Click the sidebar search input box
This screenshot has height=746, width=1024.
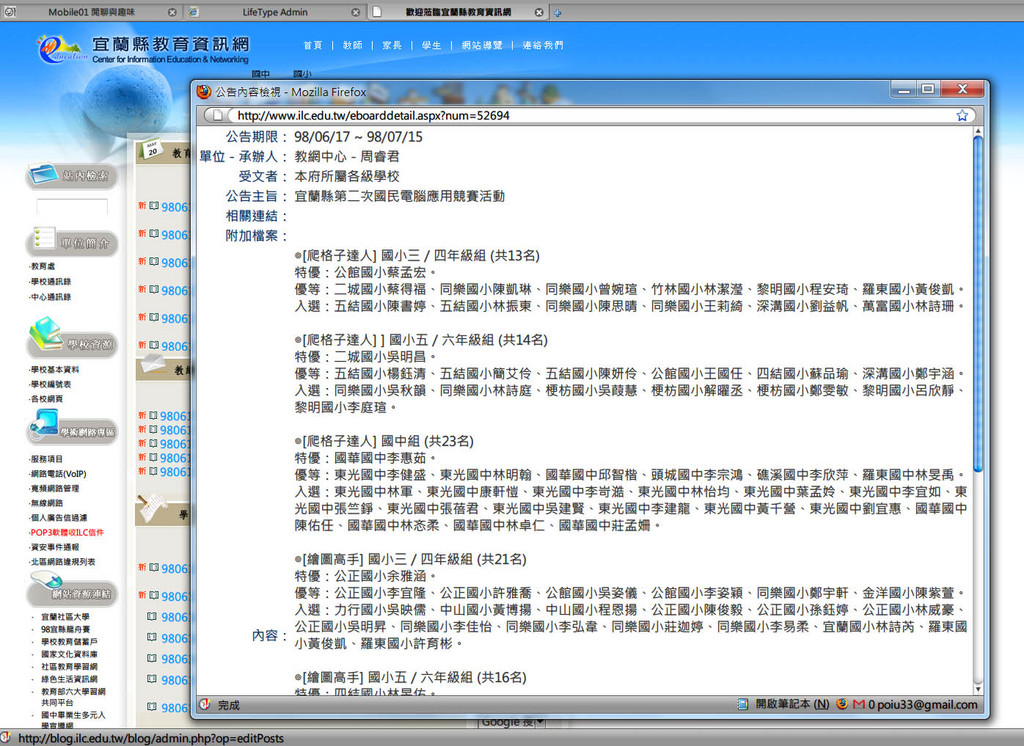(72, 208)
